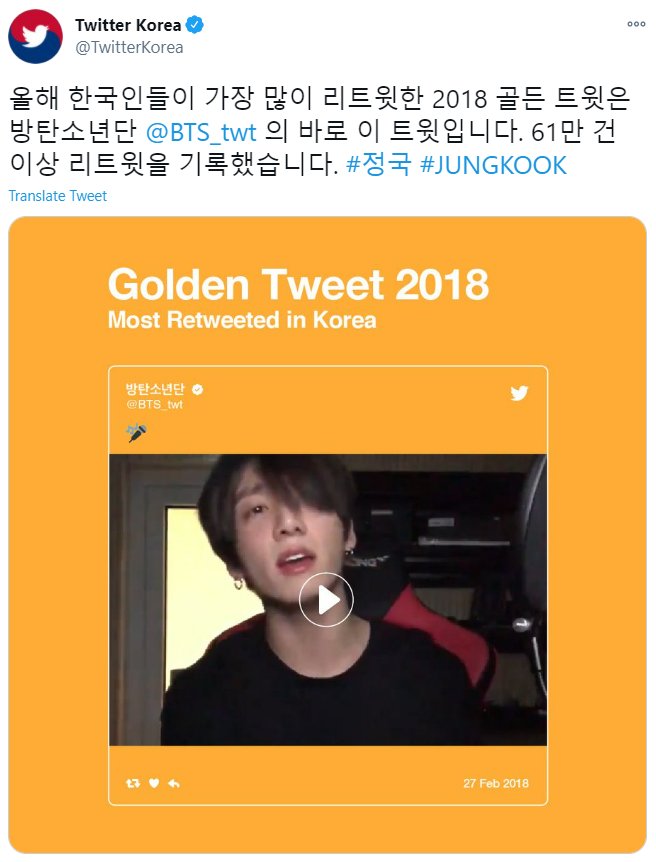Click the reply arrow icon in the card

[x=174, y=783]
